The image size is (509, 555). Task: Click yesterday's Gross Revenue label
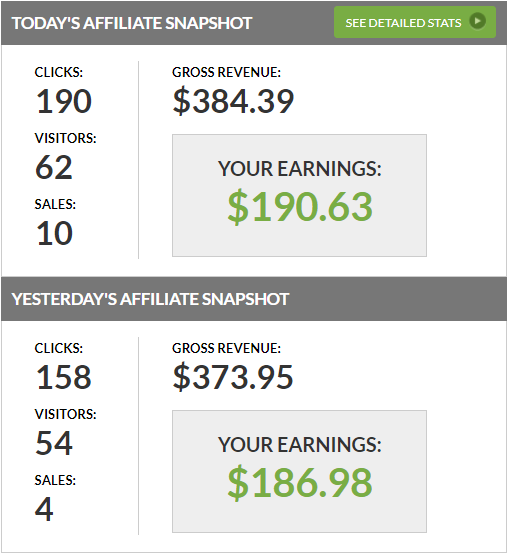pyautogui.click(x=227, y=348)
